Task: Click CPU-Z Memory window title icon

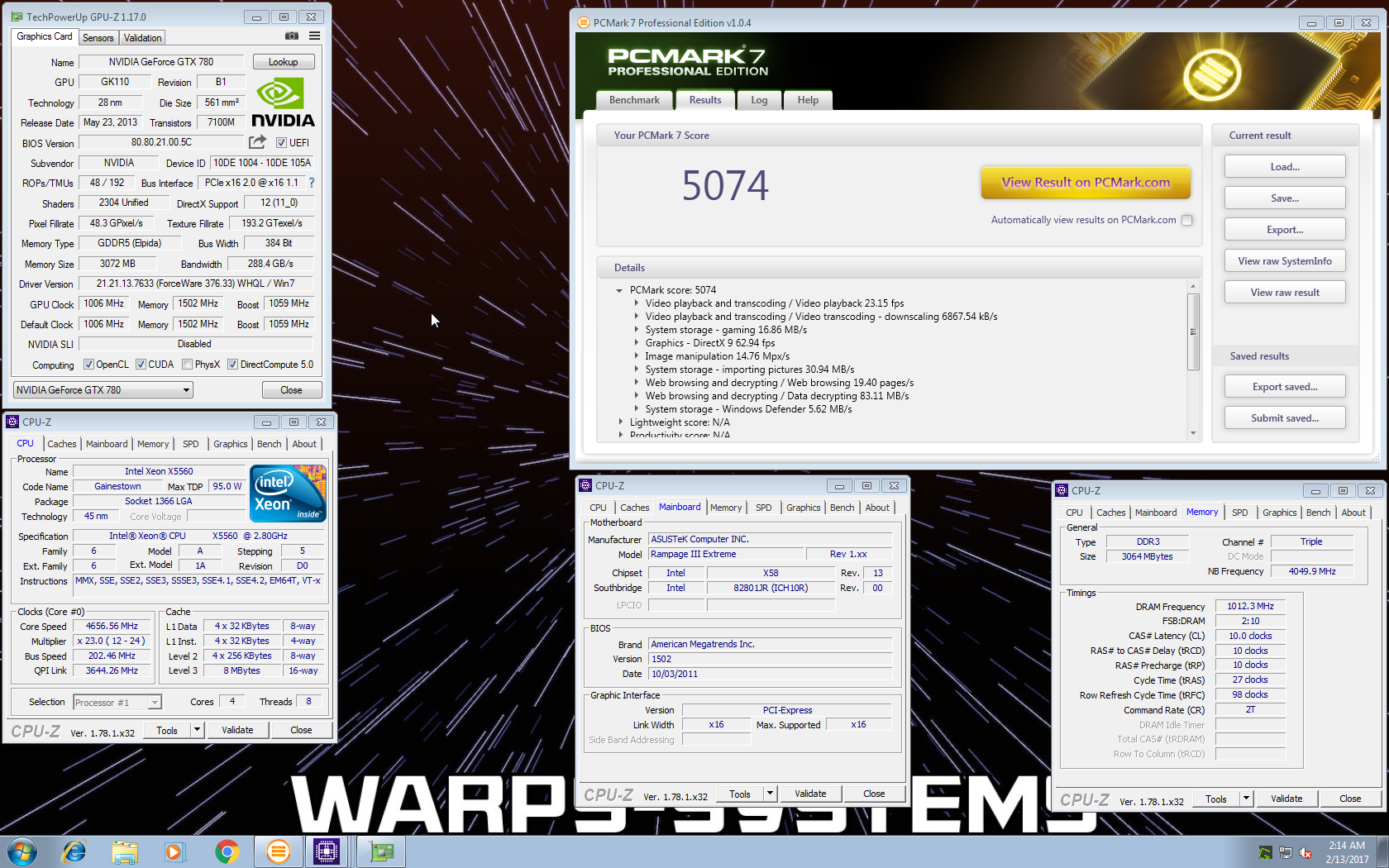Action: pyautogui.click(x=1062, y=491)
